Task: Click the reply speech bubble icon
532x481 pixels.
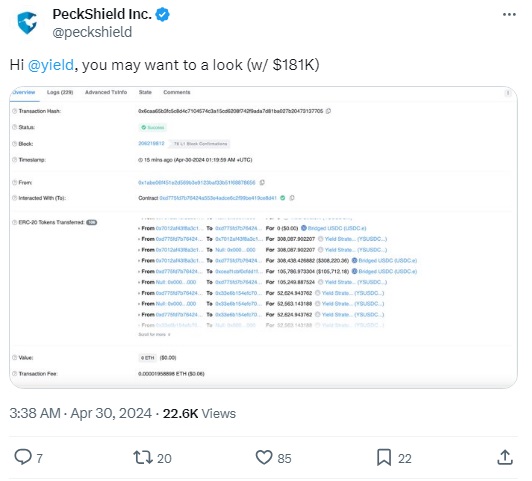Action: pyautogui.click(x=23, y=457)
